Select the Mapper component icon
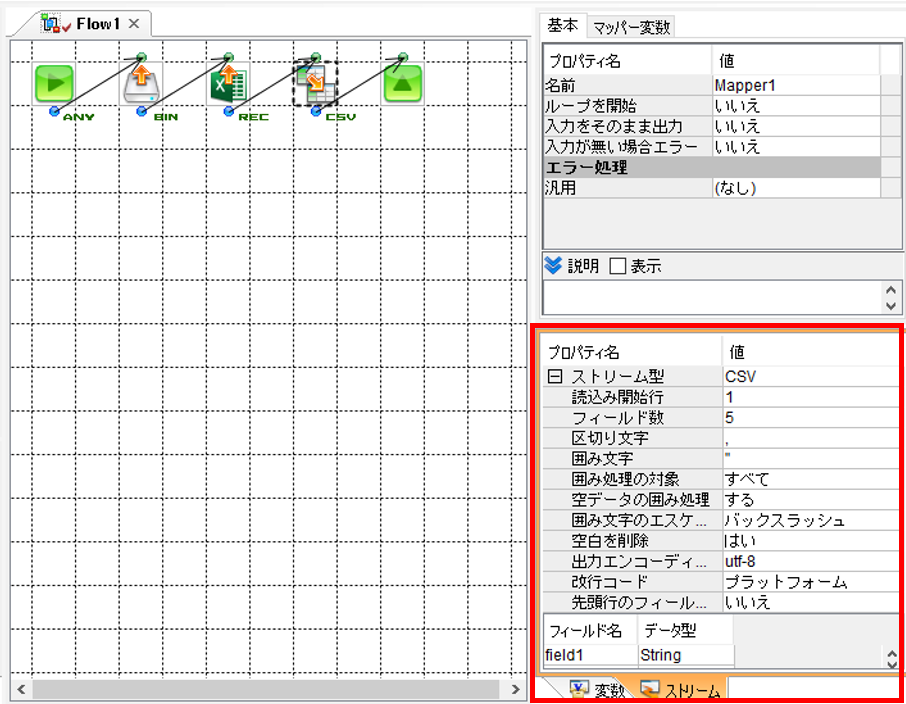 coord(315,84)
